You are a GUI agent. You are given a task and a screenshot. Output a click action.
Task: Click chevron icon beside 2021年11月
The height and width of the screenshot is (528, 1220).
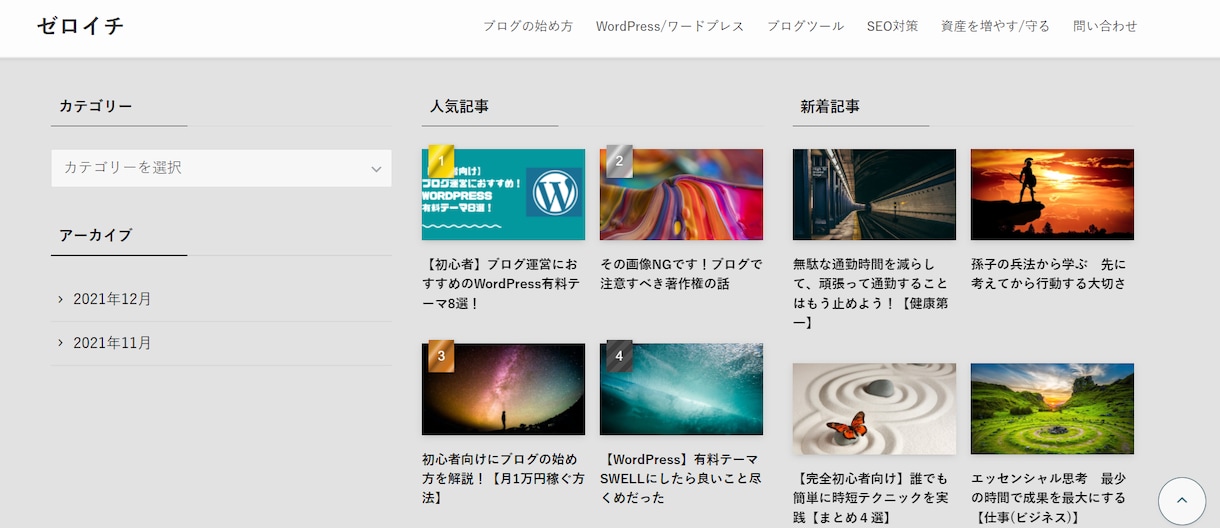61,343
